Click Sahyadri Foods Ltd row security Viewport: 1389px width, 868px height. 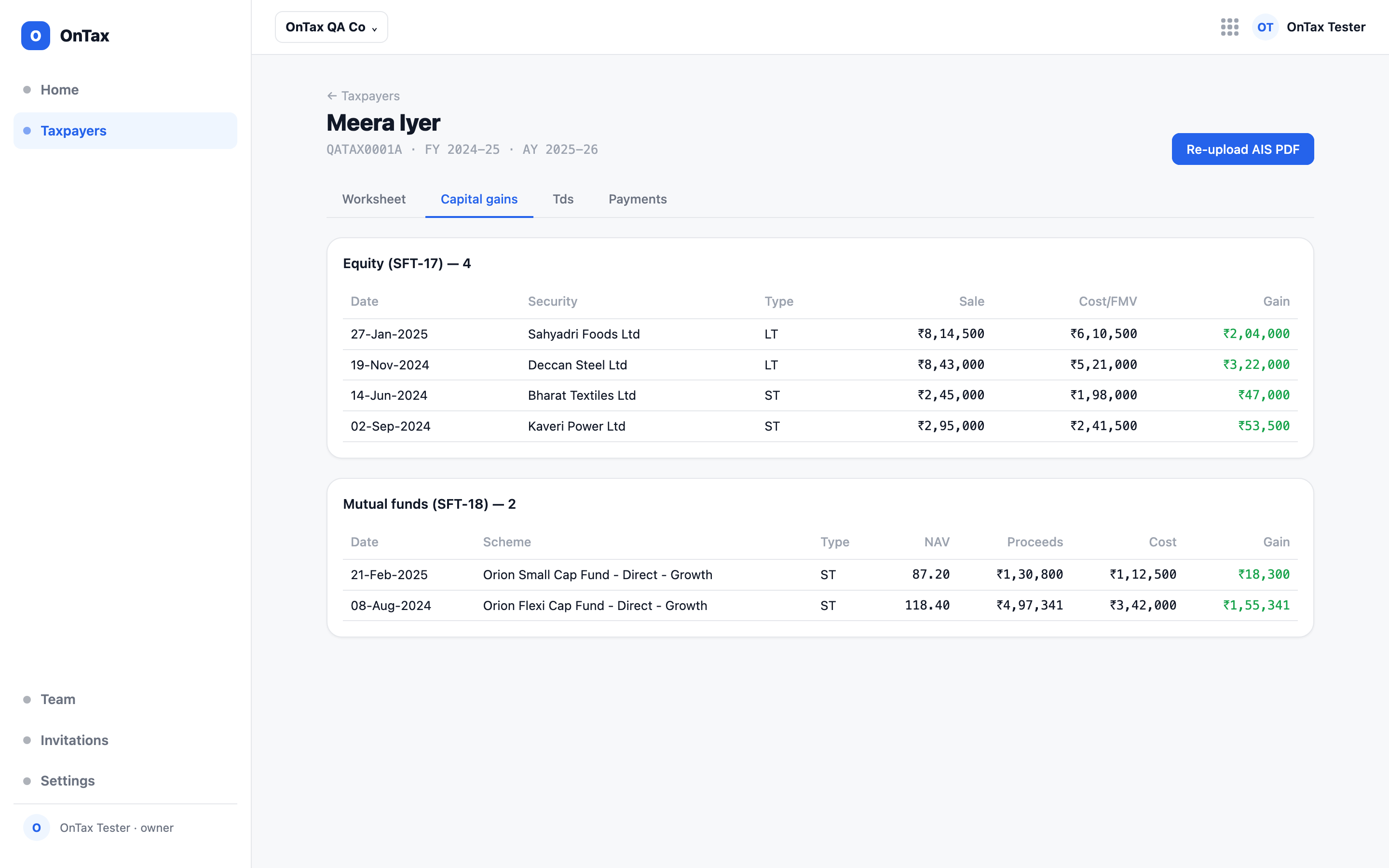pos(584,334)
